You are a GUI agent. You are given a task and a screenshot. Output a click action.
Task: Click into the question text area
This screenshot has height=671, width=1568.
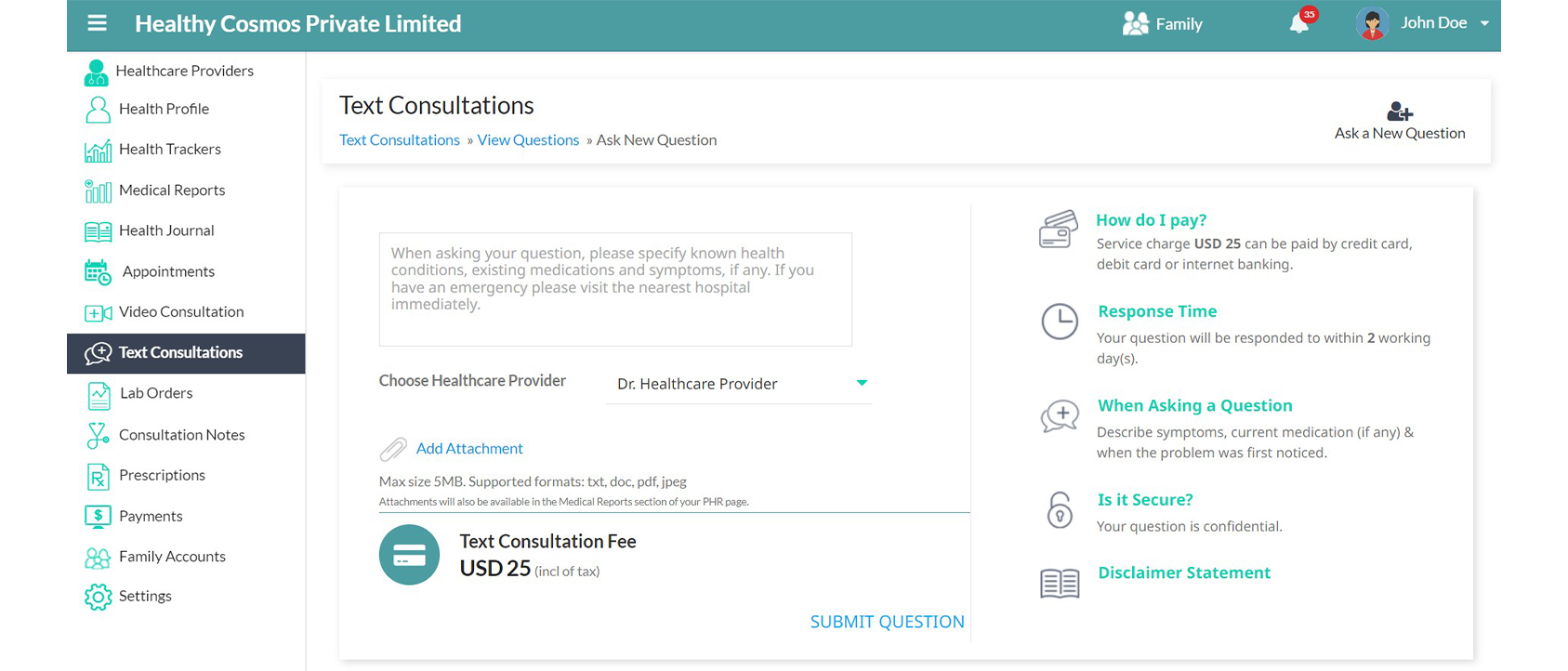click(x=614, y=289)
